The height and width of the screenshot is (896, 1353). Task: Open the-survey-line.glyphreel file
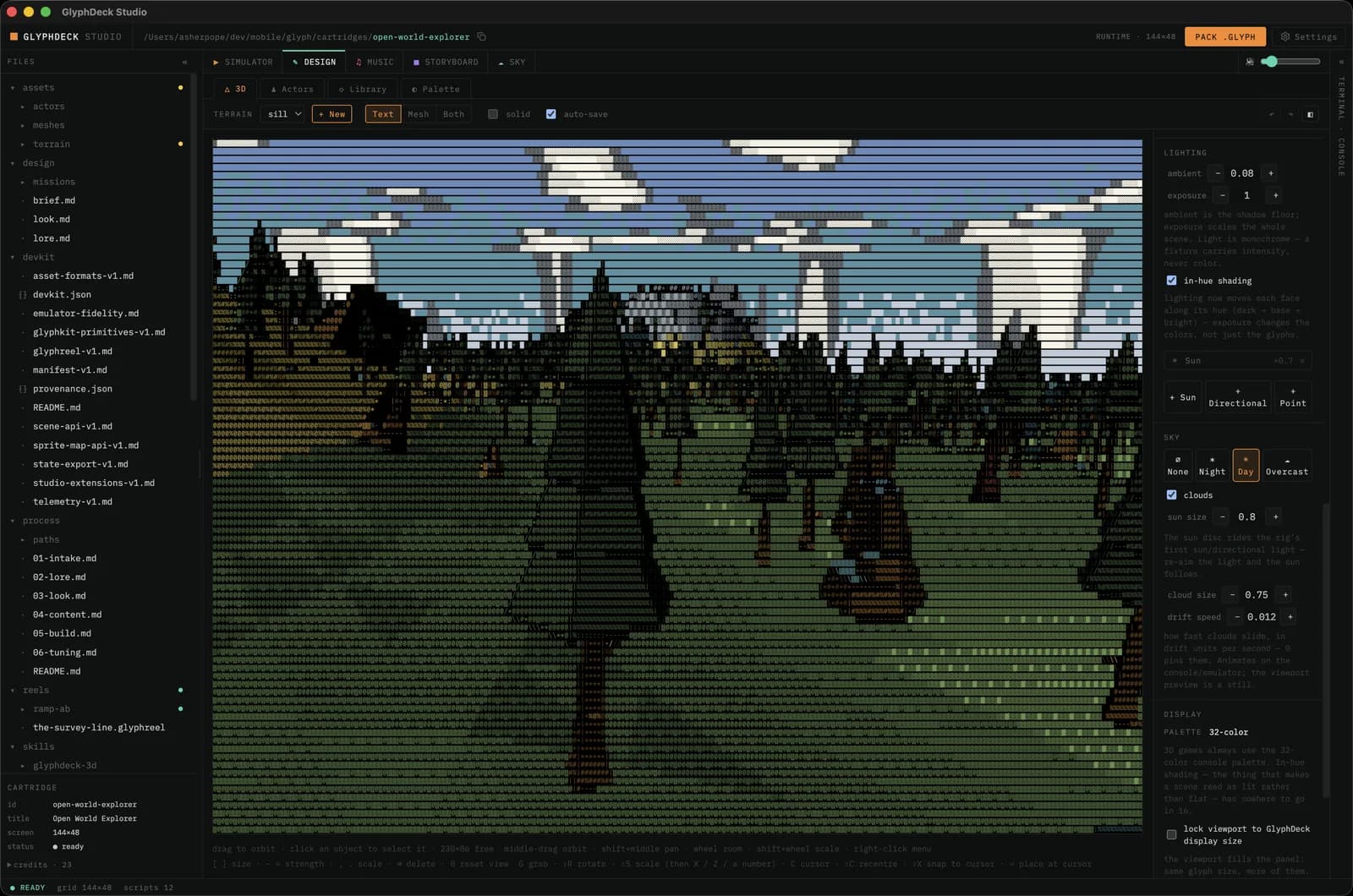[99, 728]
